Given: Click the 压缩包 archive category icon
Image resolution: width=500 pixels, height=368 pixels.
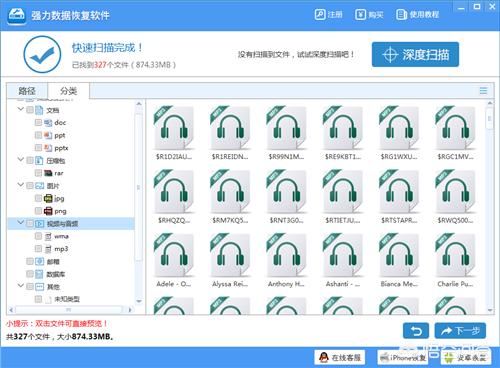Looking at the screenshot, I should tap(39, 161).
